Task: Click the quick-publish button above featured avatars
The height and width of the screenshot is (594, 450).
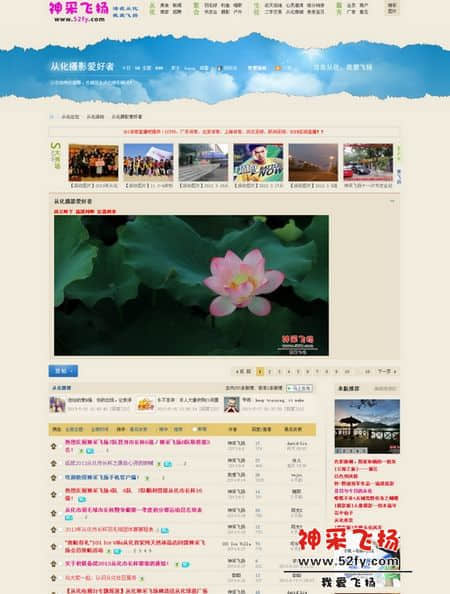Action: [x=300, y=388]
